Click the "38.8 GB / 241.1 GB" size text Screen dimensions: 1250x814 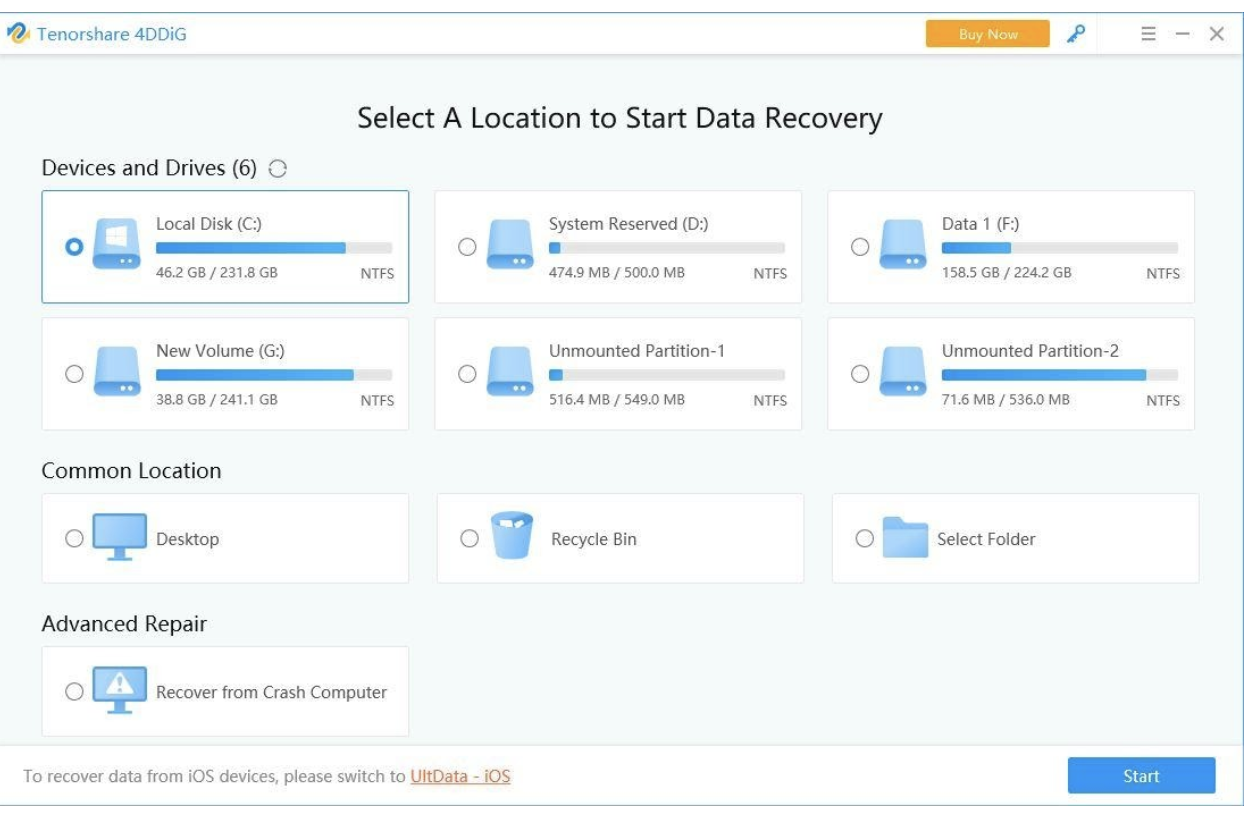pyautogui.click(x=217, y=400)
